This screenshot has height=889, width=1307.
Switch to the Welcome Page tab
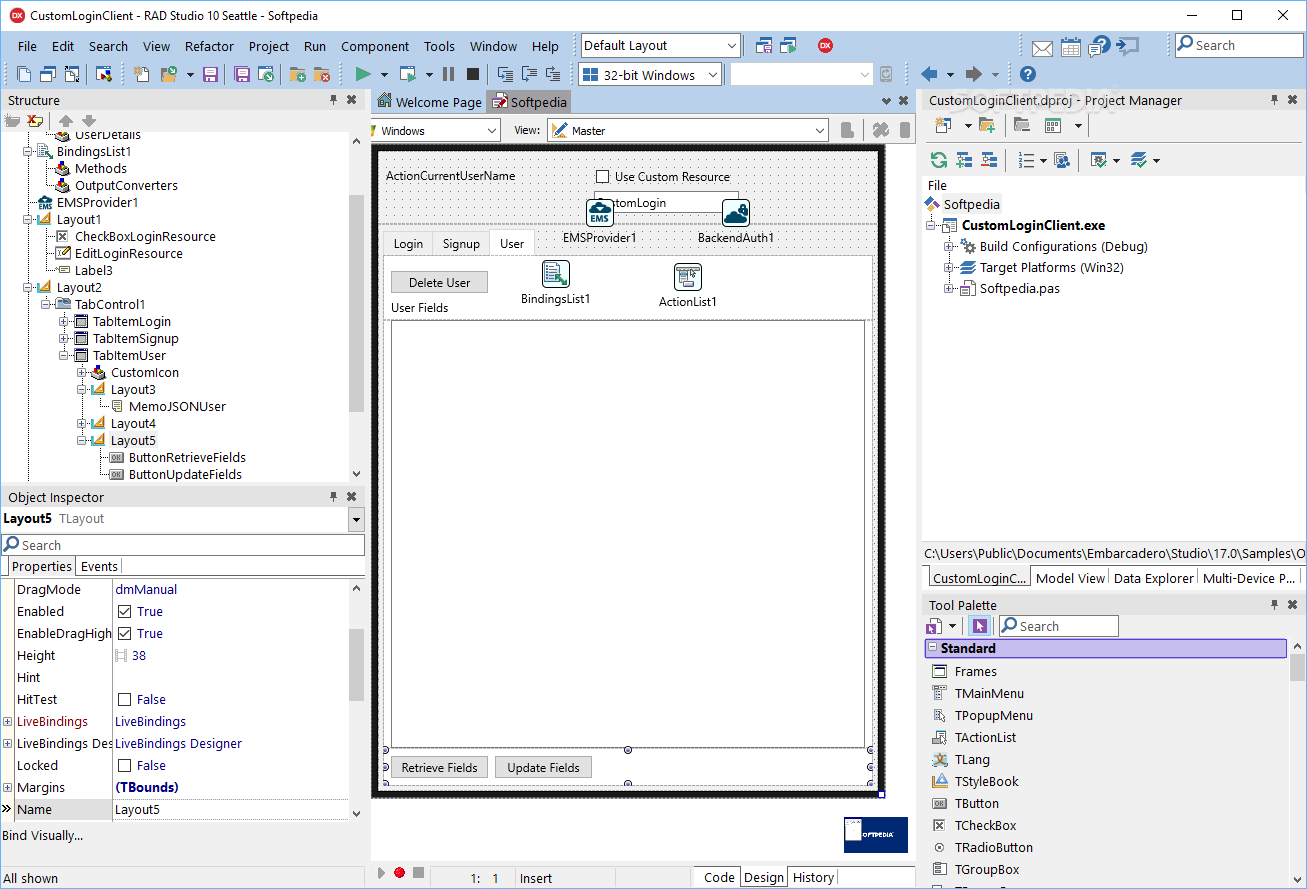(x=429, y=102)
